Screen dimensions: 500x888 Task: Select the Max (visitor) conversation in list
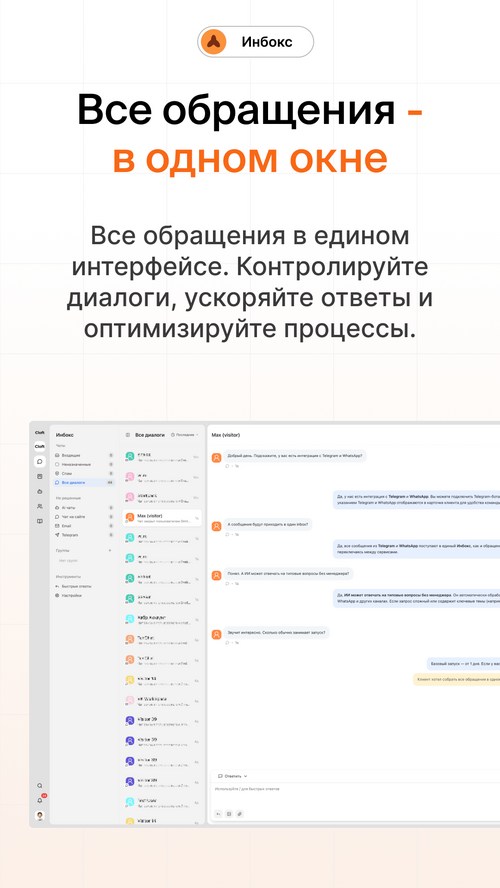[162, 518]
